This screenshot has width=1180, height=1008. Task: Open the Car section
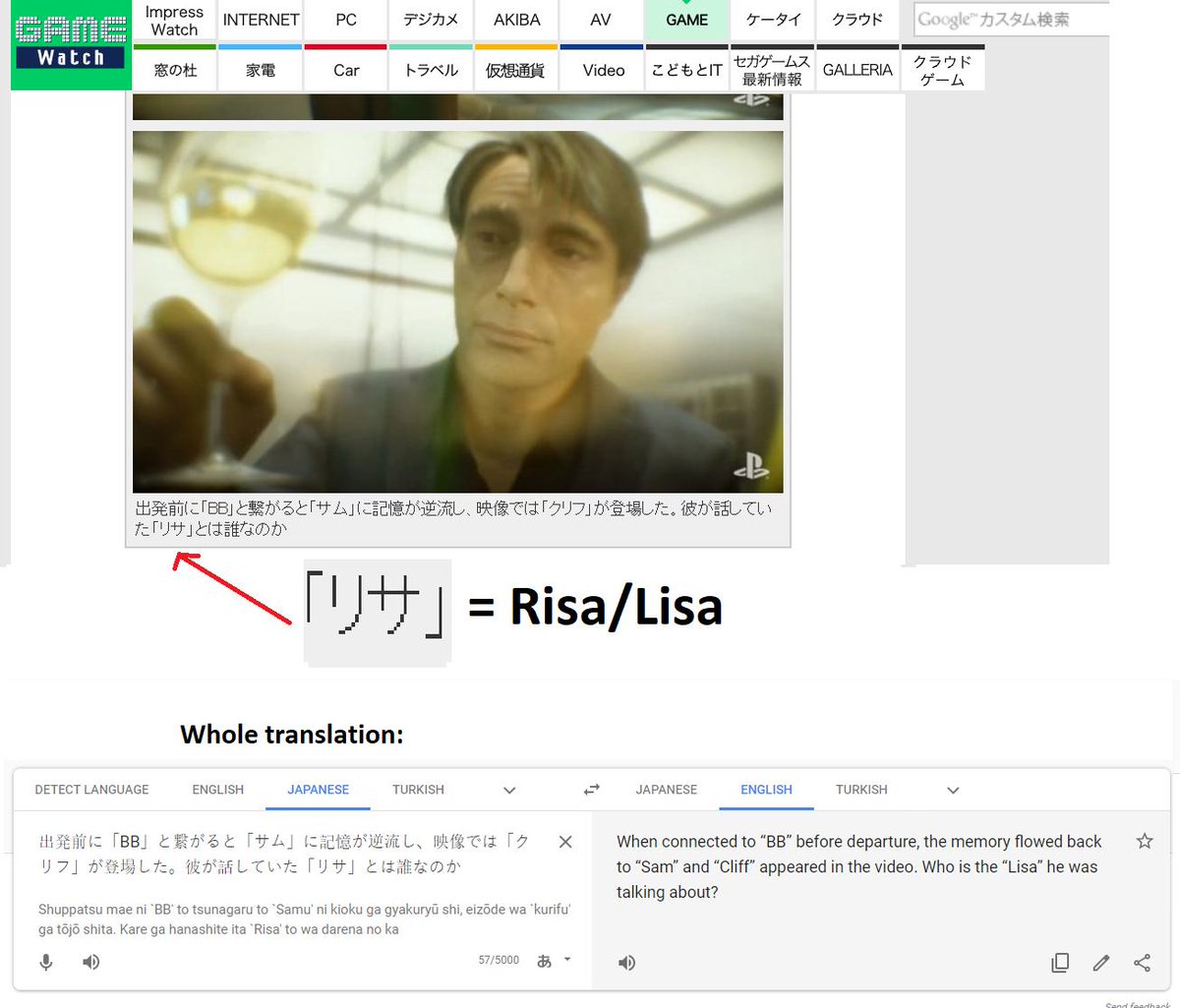point(346,70)
